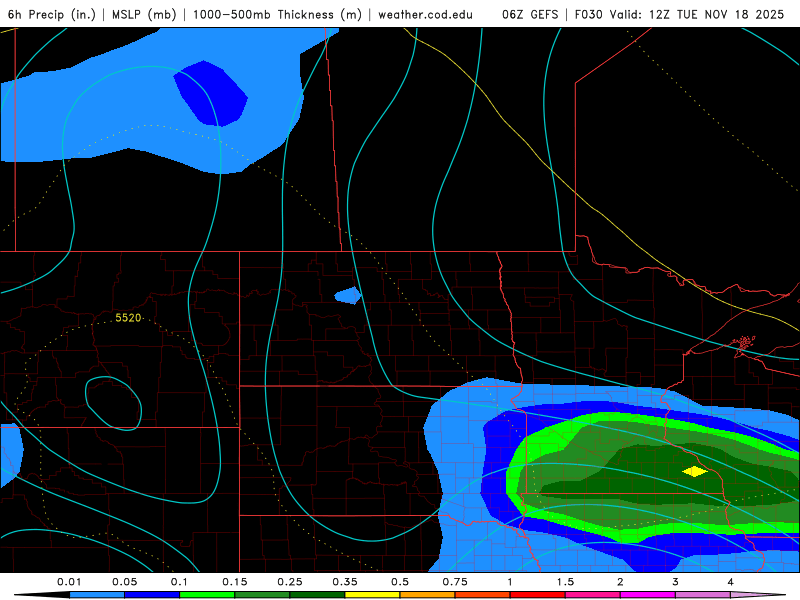The width and height of the screenshot is (800, 600).
Task: Click the '4' legend tick label
Action: coord(731,582)
